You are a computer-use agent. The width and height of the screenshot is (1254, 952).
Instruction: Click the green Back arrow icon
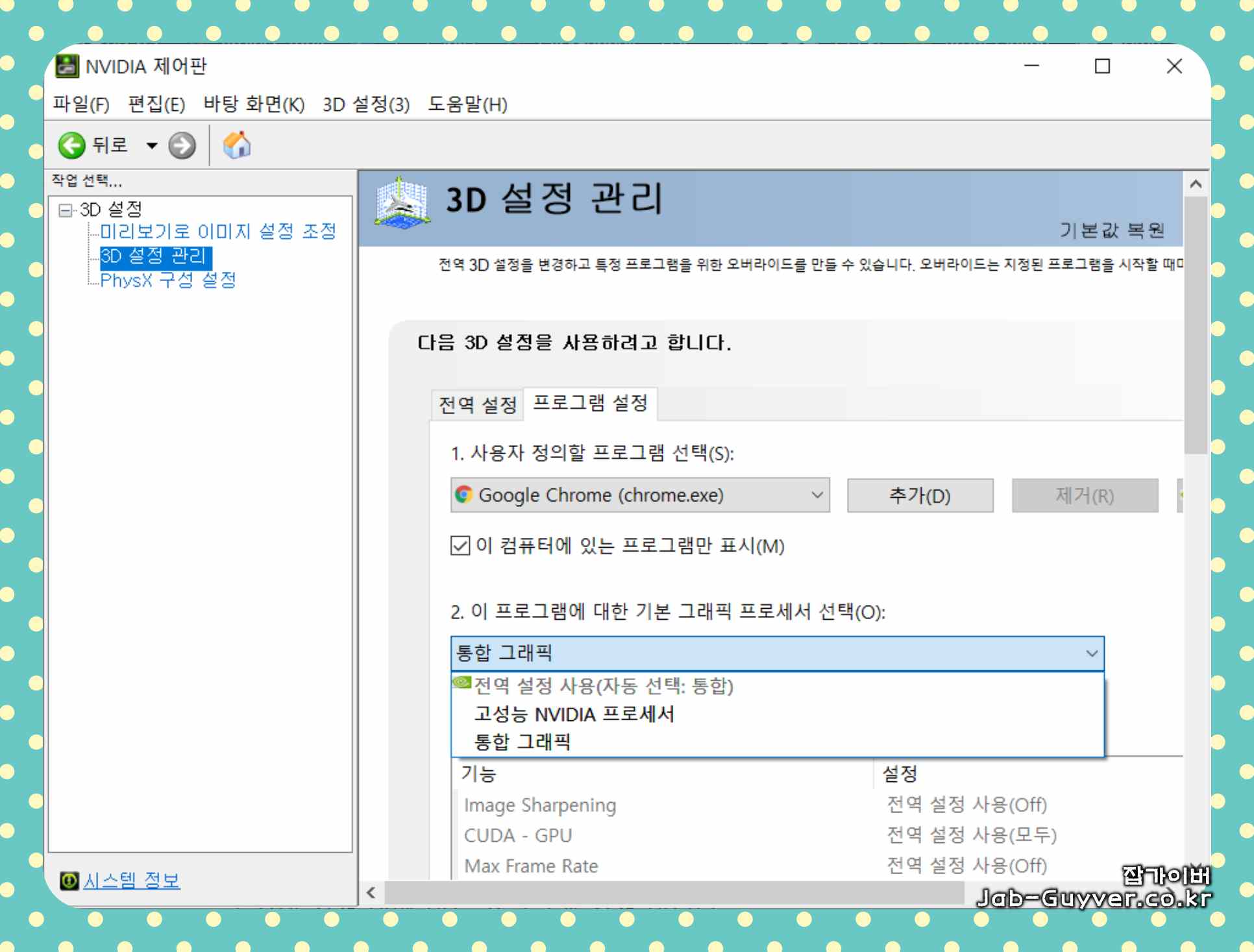pos(71,145)
